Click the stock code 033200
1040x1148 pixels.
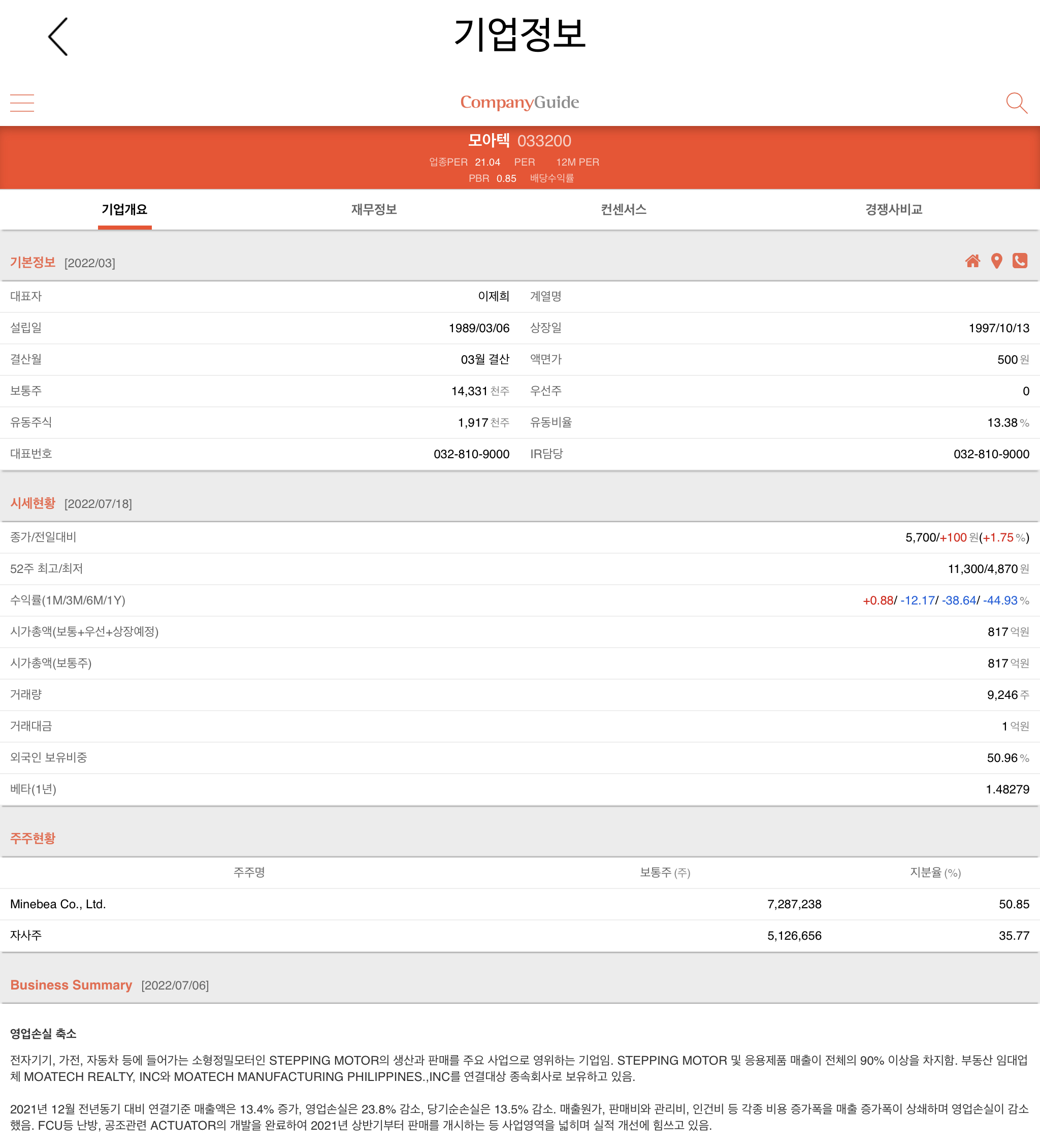click(544, 141)
